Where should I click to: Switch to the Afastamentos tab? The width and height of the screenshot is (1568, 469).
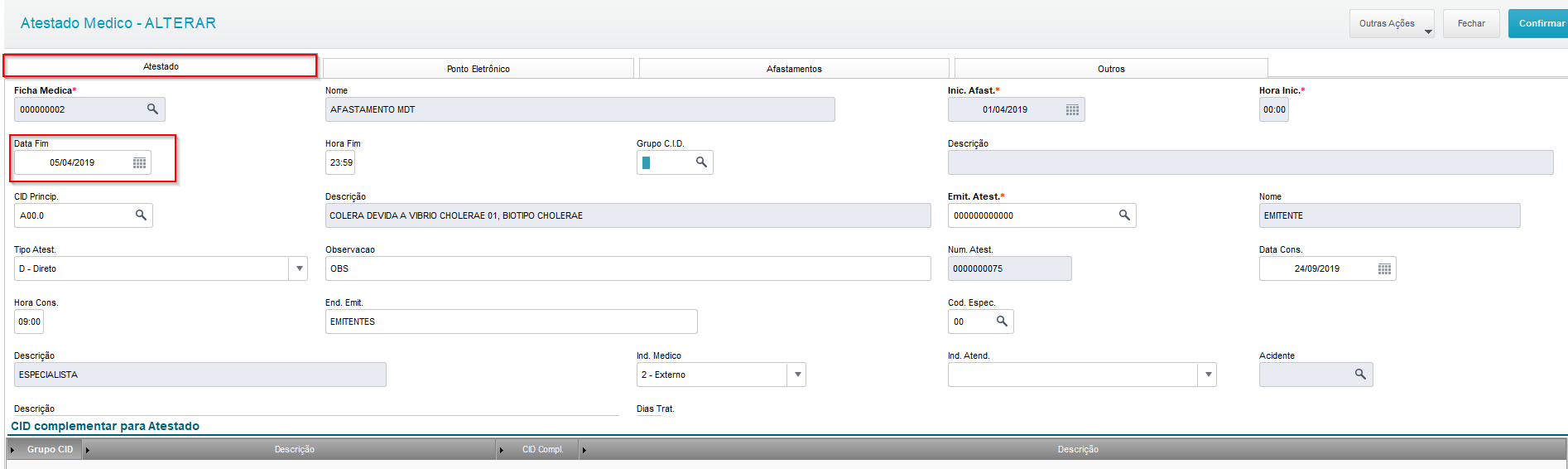[794, 69]
